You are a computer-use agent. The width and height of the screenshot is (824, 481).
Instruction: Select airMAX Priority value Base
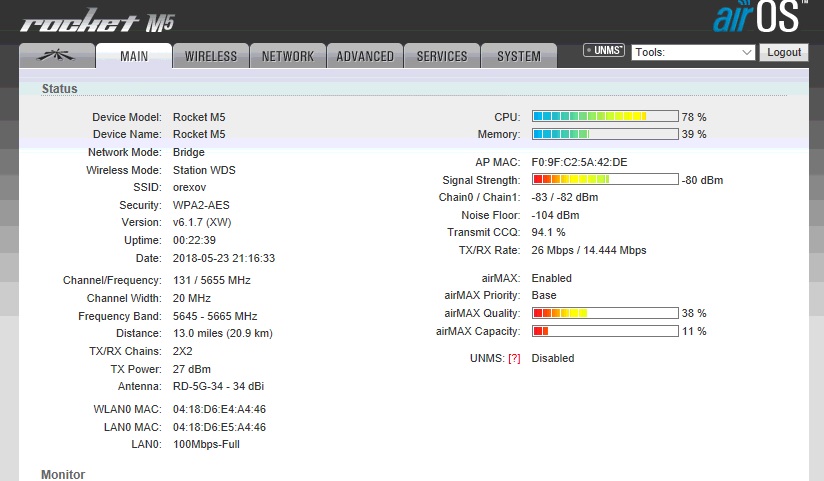point(544,295)
